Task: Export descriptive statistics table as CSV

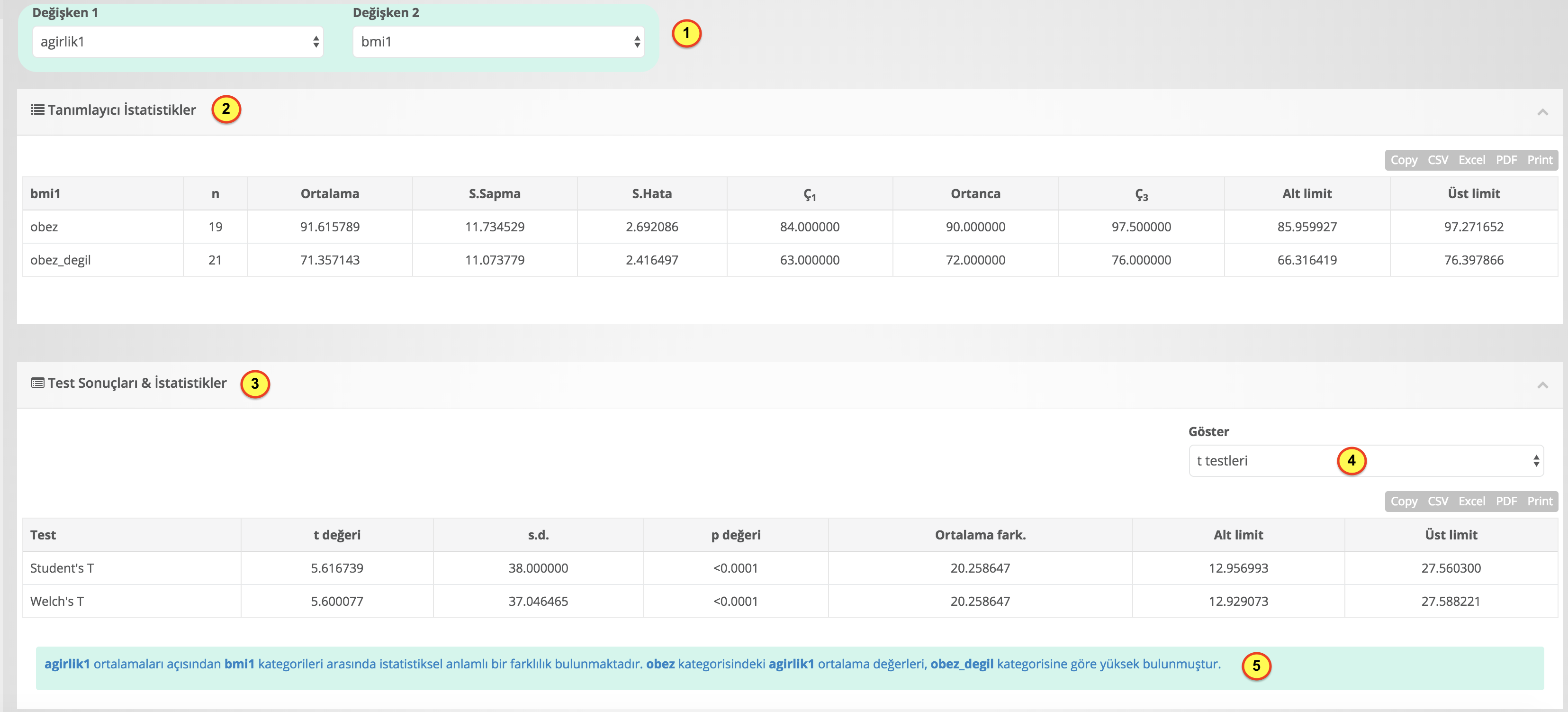Action: click(x=1438, y=160)
